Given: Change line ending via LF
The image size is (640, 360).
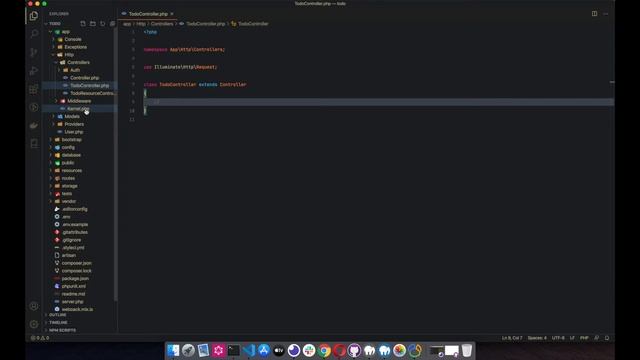Looking at the screenshot, I should pos(572,338).
